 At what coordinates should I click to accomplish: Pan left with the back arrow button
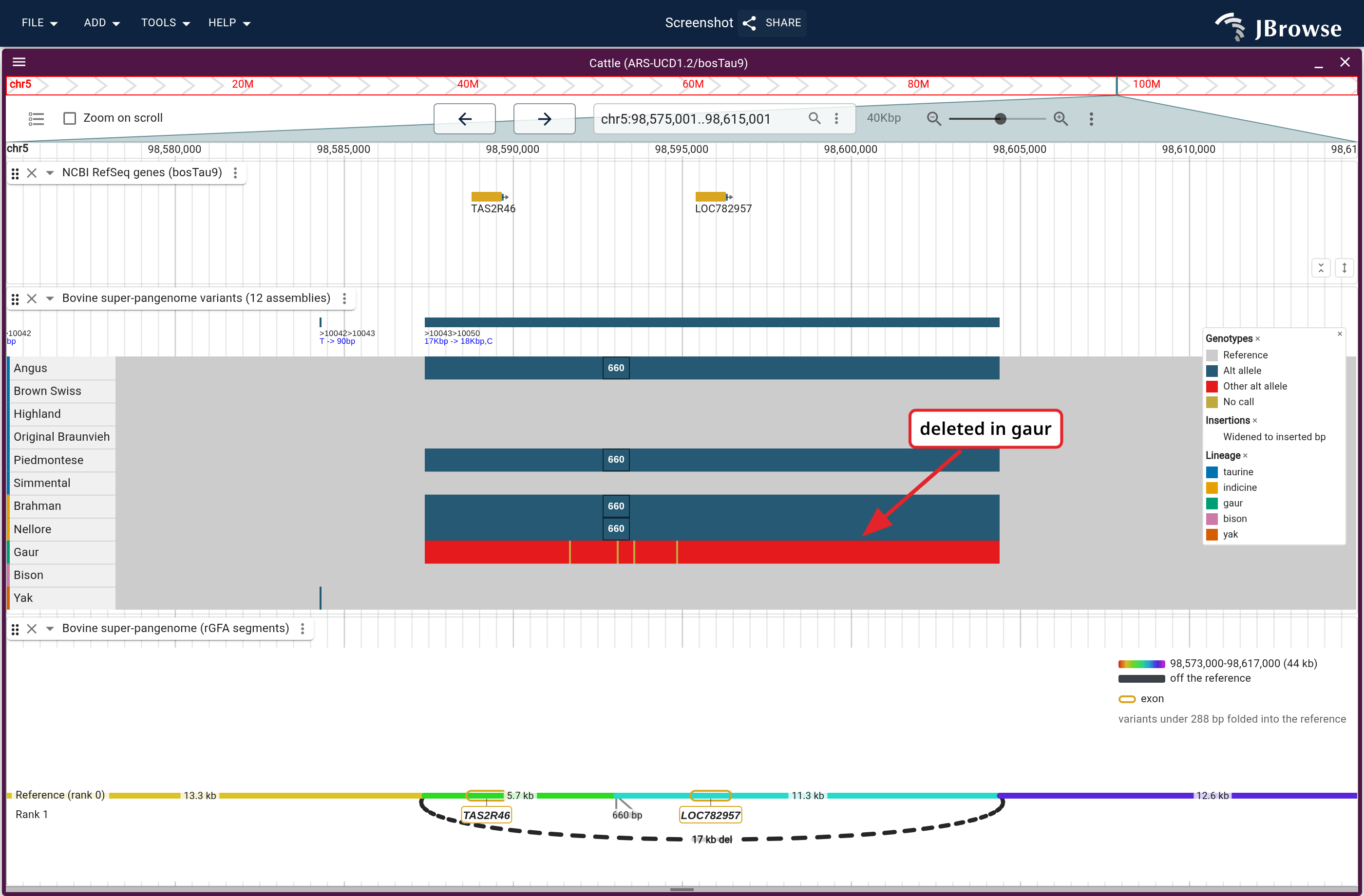pos(465,119)
